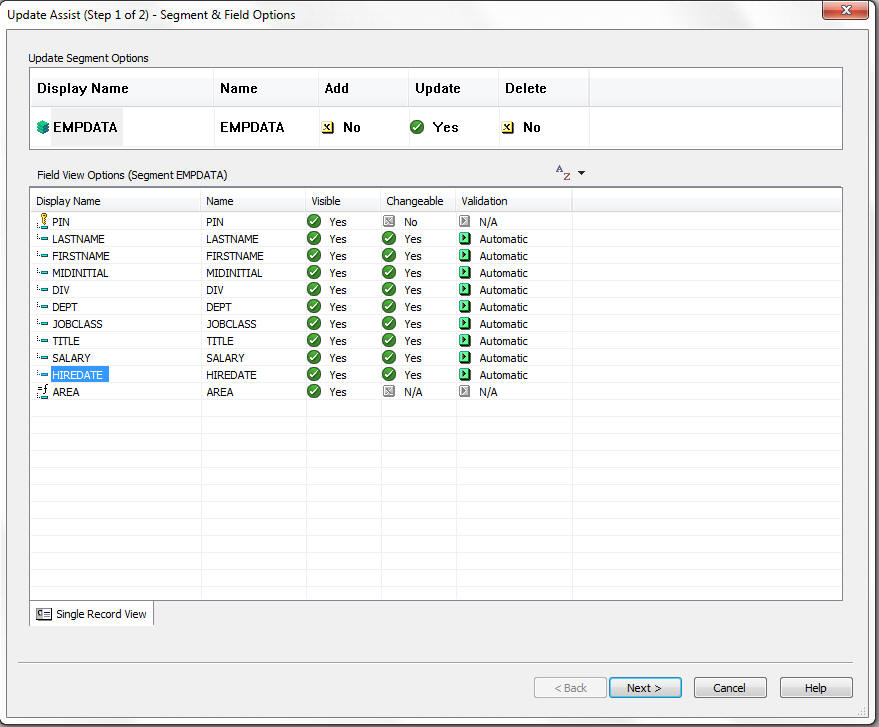Click the LASTNAME field icon
This screenshot has width=879, height=727.
tap(42, 239)
